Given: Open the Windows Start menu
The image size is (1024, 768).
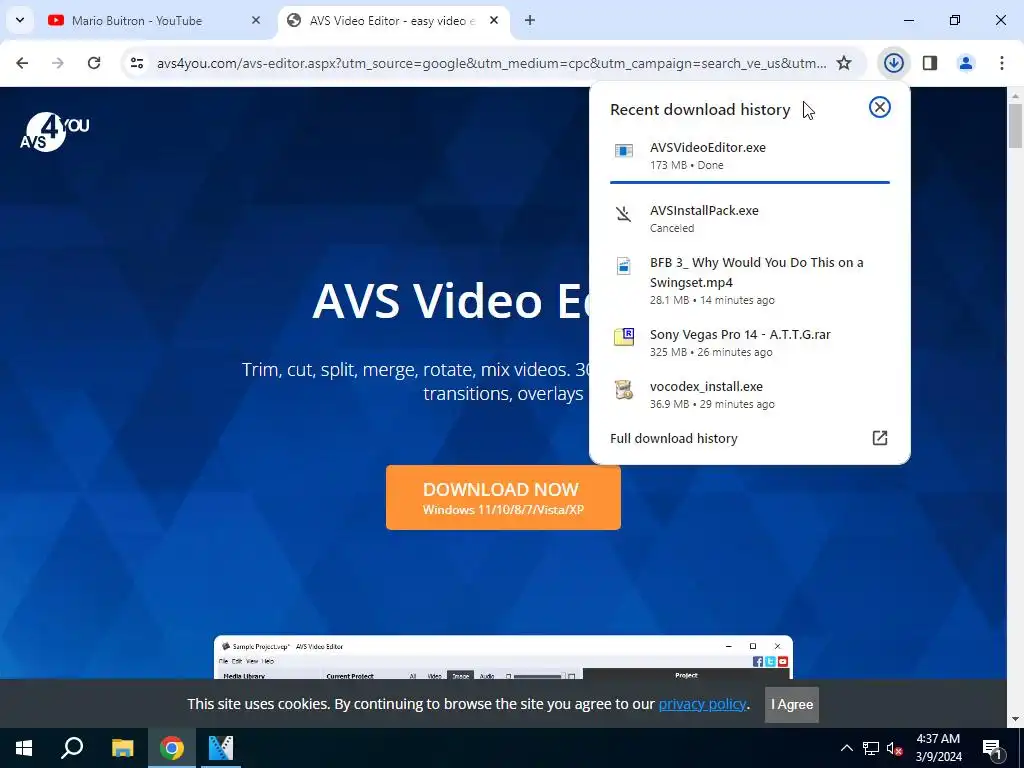Looking at the screenshot, I should pos(24,748).
